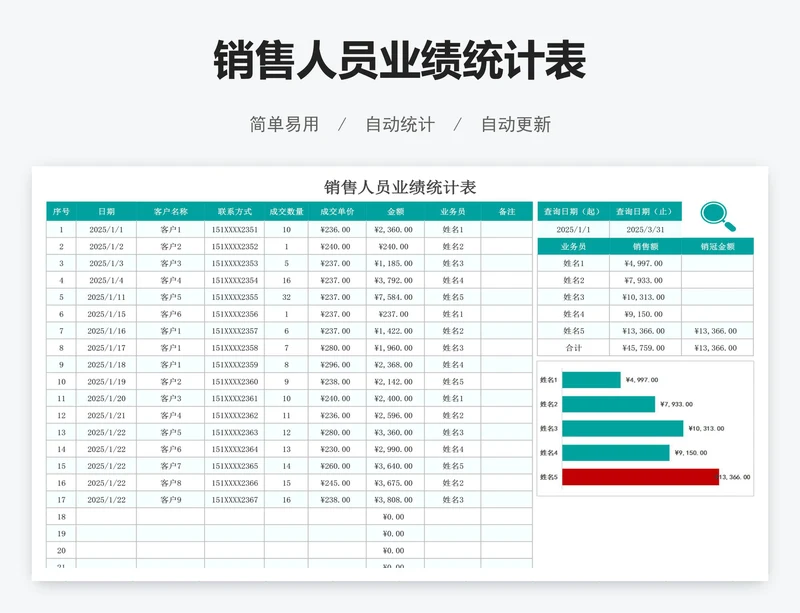Click the 销售额 header in summary table
This screenshot has height=613, width=800.
(645, 247)
